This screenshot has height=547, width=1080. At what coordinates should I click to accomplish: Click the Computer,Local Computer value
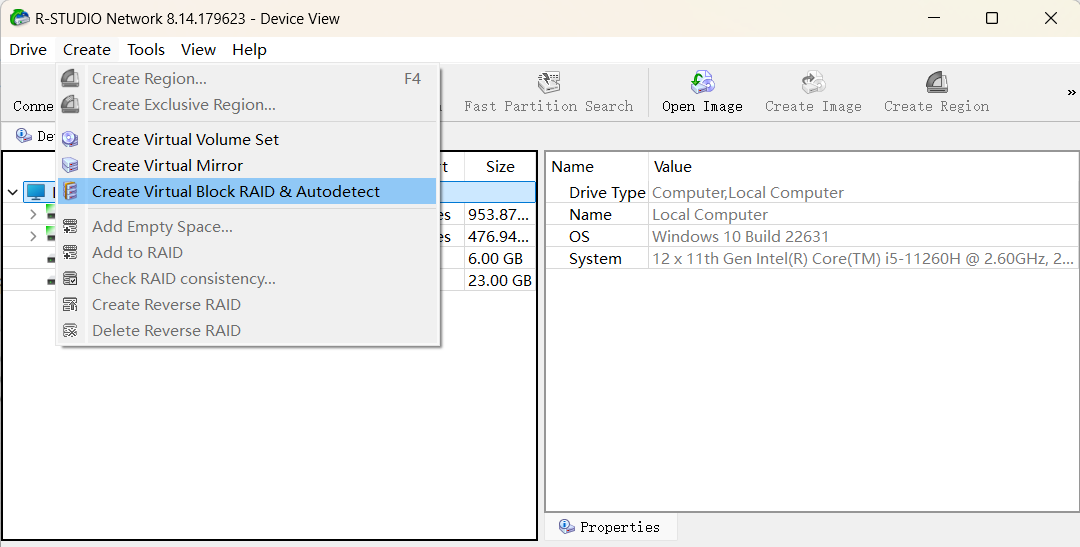[x=748, y=192]
